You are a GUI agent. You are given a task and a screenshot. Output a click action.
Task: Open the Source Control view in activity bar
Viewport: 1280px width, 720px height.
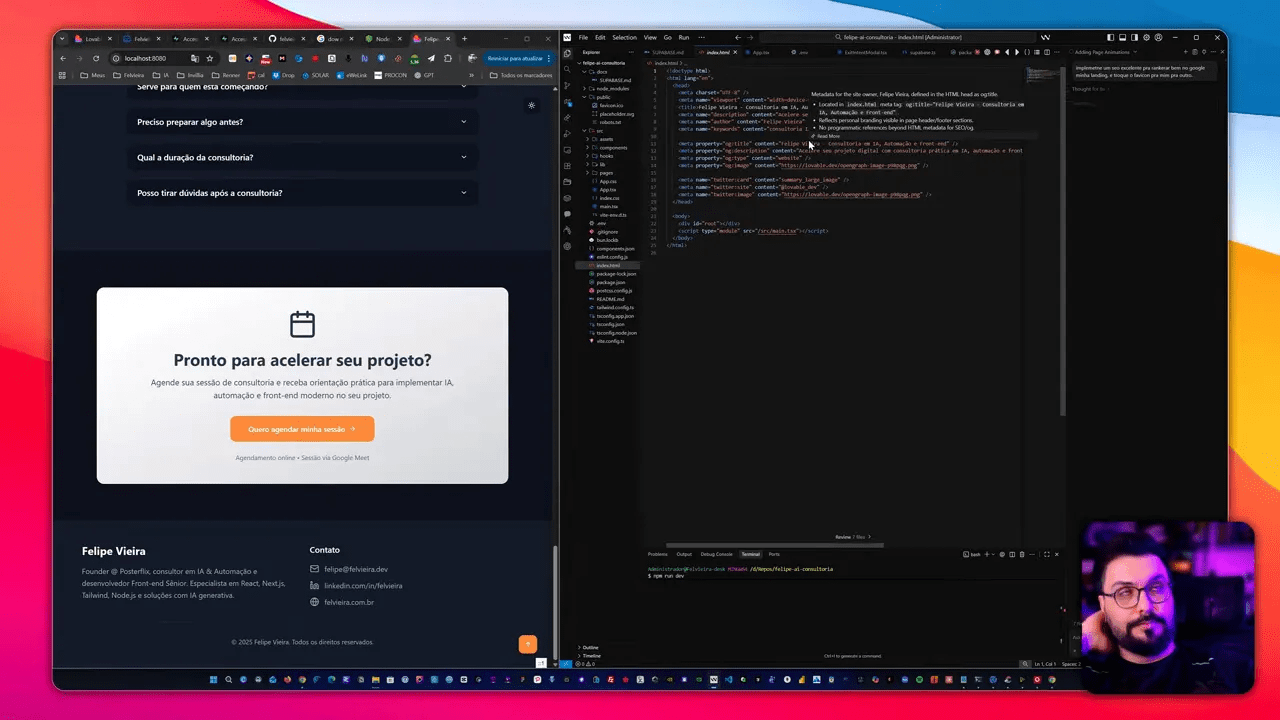pyautogui.click(x=567, y=86)
